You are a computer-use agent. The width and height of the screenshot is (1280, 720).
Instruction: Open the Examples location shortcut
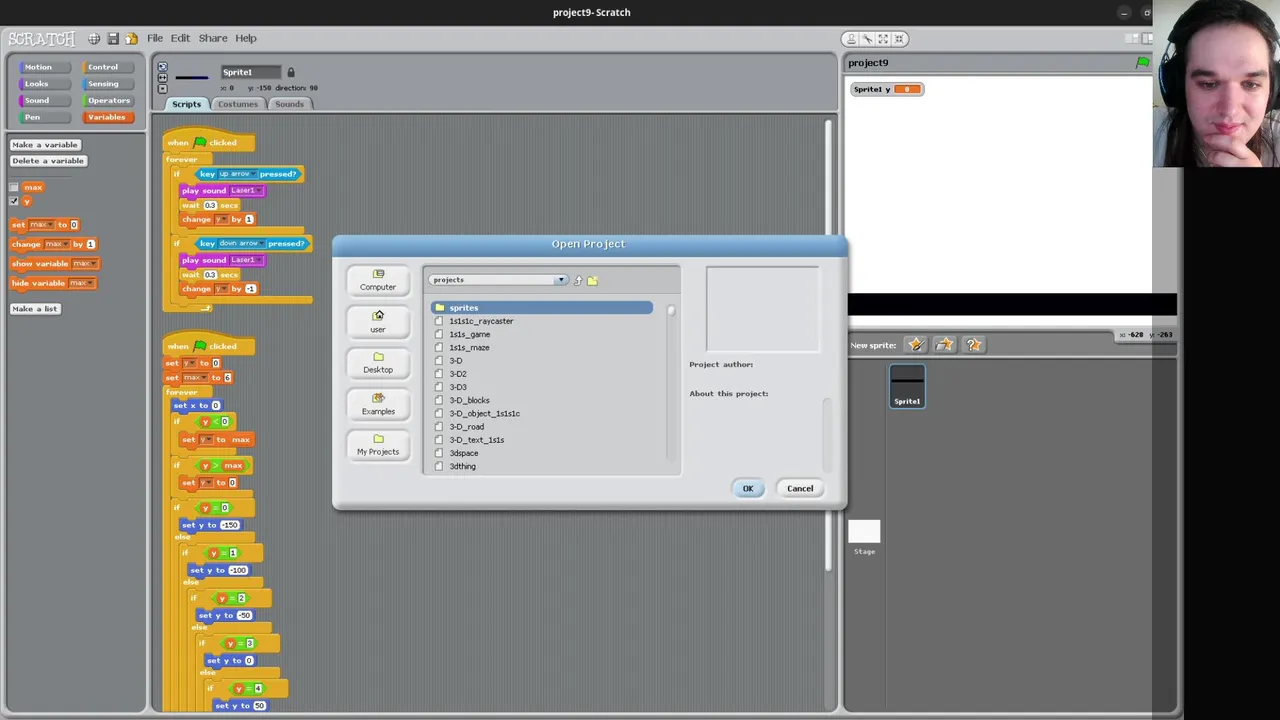(x=378, y=404)
